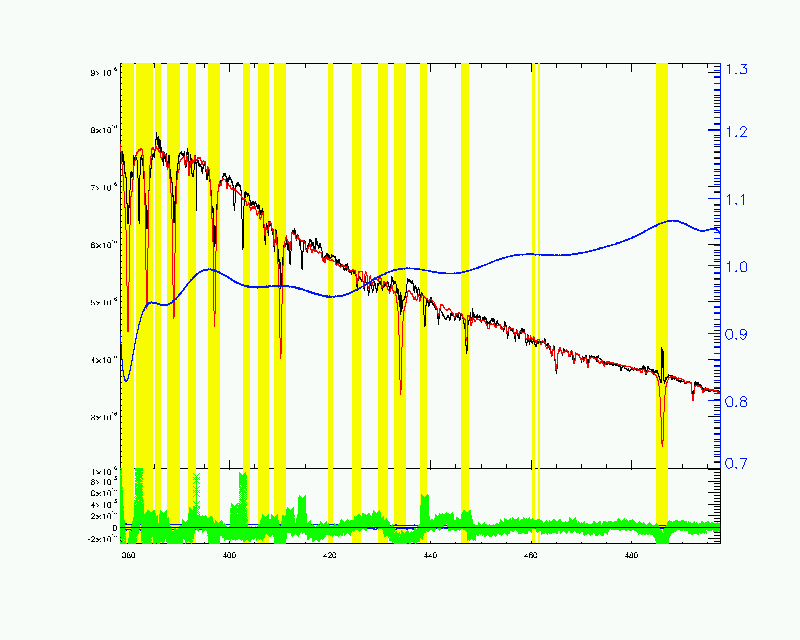Click the 0.7 label on the blue right axis

[736, 464]
